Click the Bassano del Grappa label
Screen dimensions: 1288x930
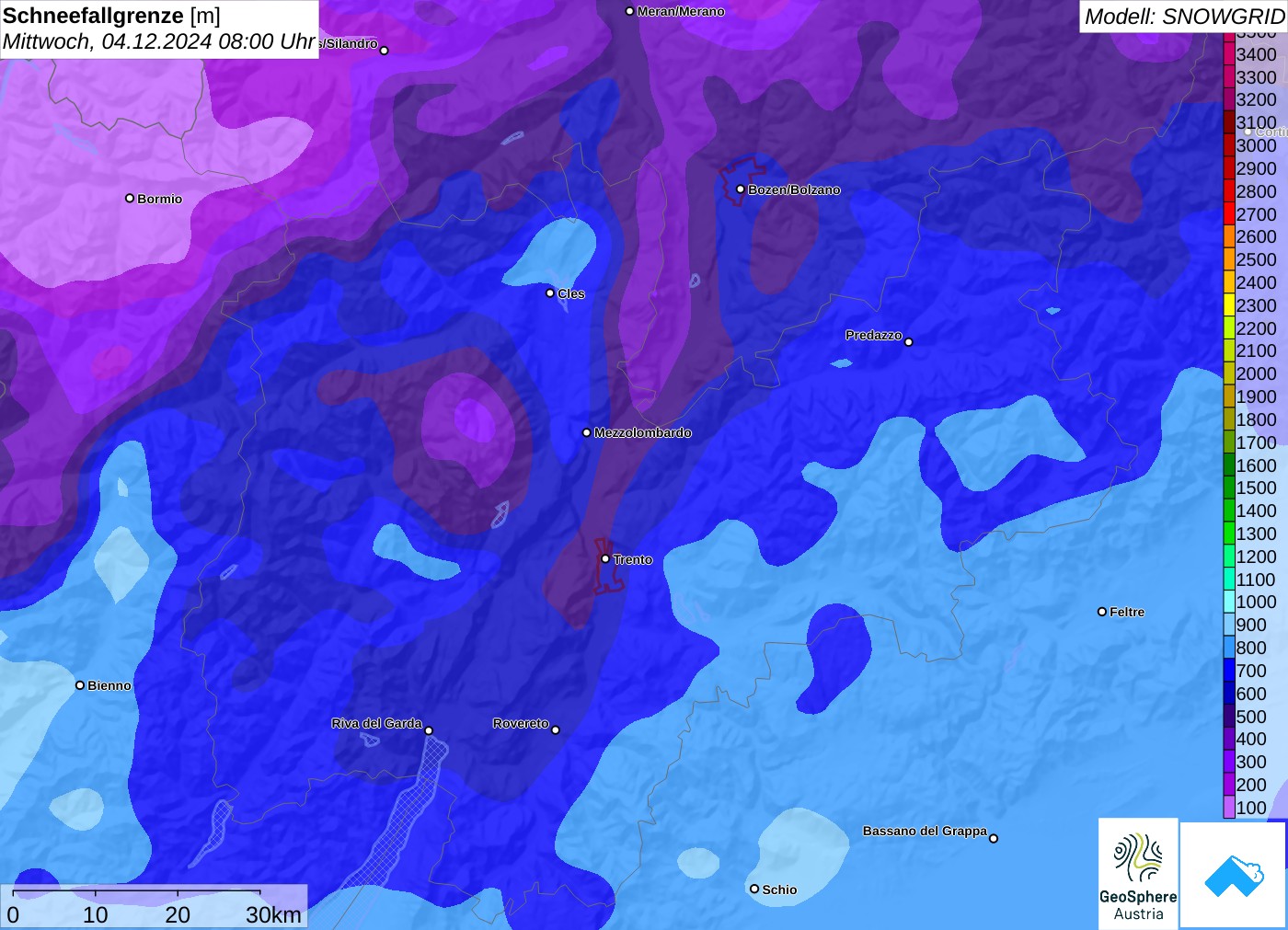point(925,831)
